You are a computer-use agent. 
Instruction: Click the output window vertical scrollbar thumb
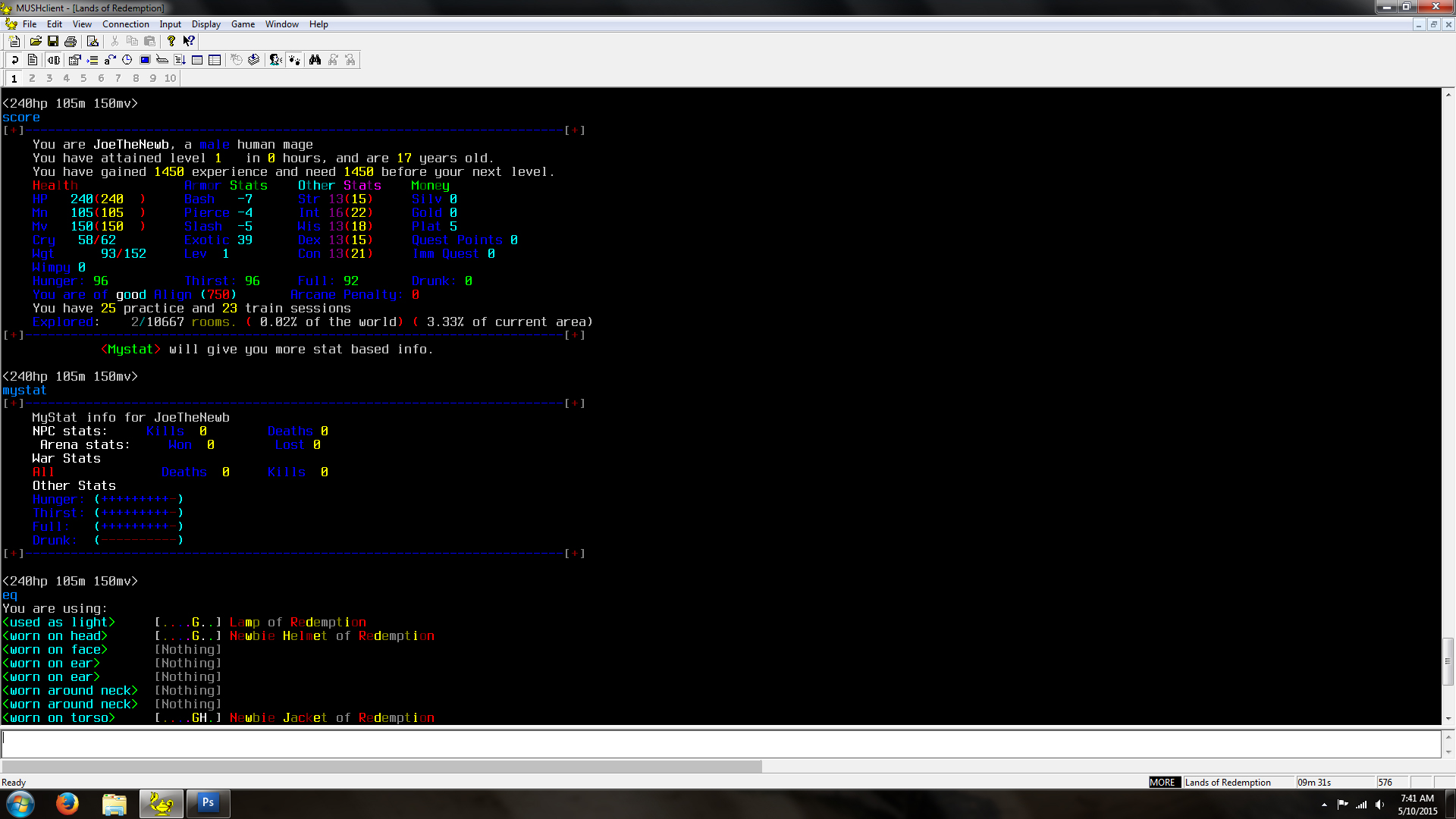tap(1448, 661)
